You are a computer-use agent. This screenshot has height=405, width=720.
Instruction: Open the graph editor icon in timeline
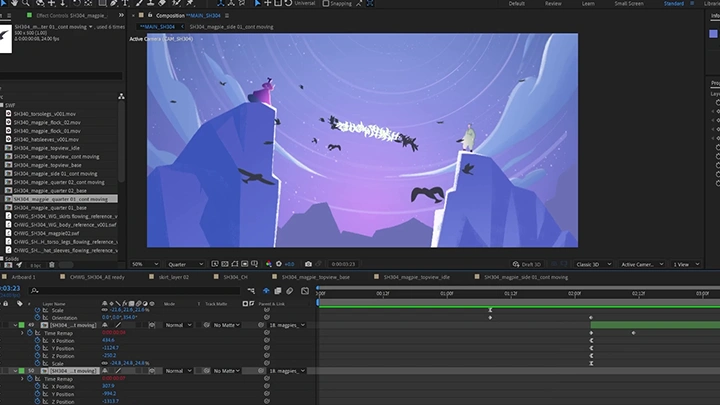[x=305, y=291]
